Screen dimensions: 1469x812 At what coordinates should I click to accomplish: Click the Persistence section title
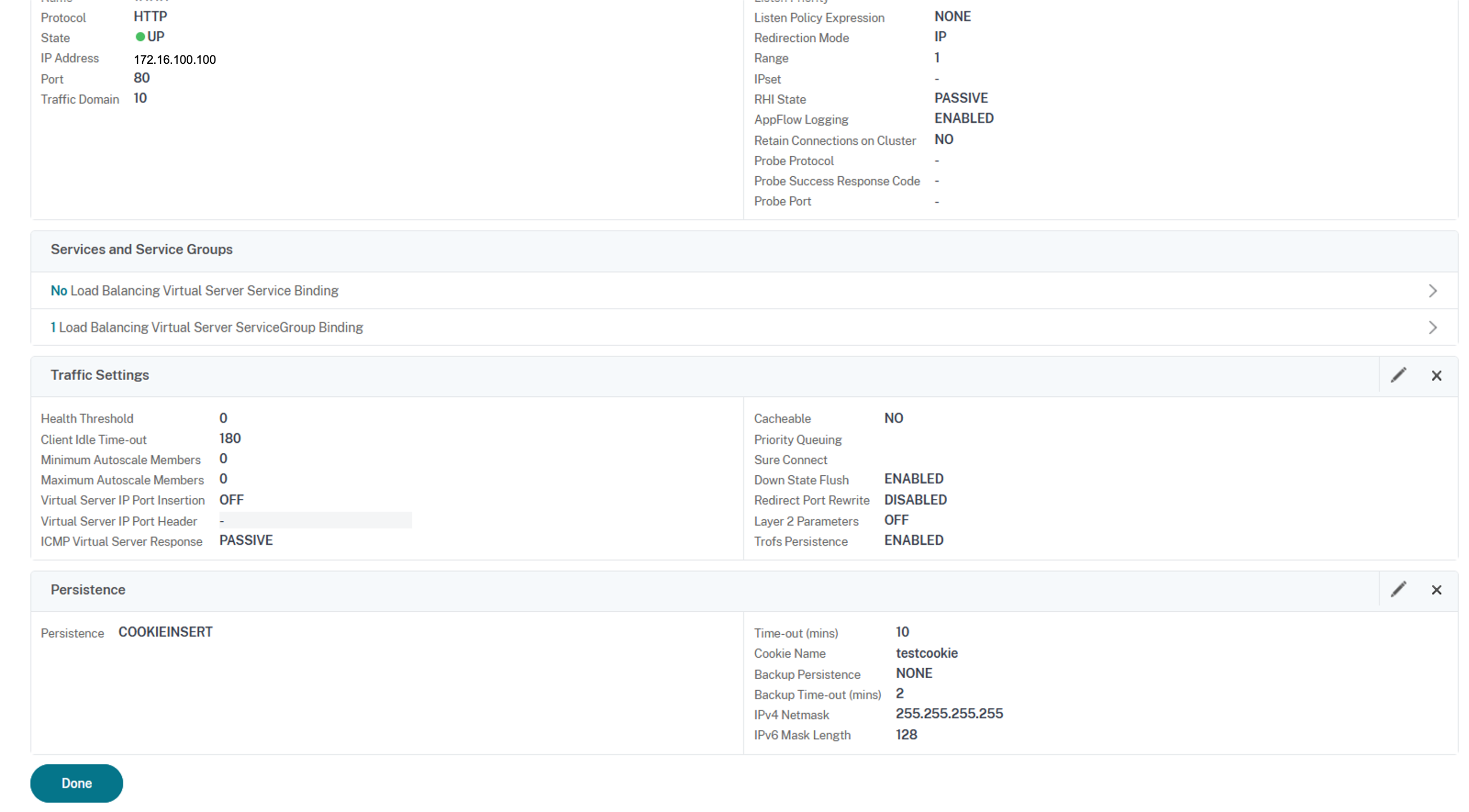(x=88, y=590)
